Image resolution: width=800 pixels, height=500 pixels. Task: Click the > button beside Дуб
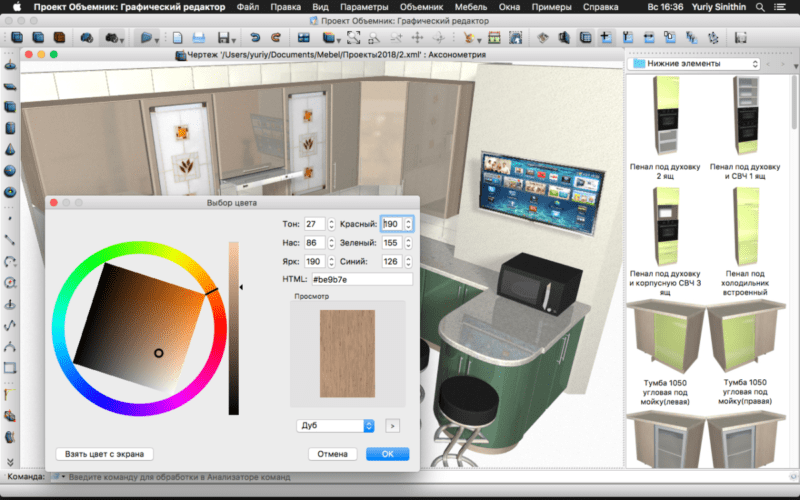(x=392, y=426)
